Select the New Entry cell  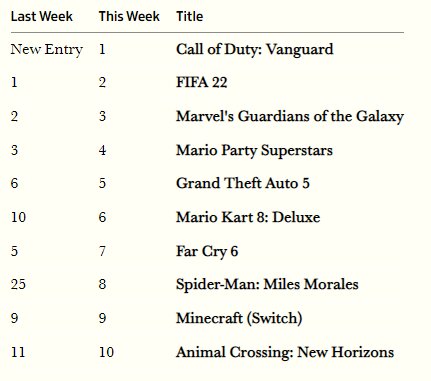coord(47,50)
